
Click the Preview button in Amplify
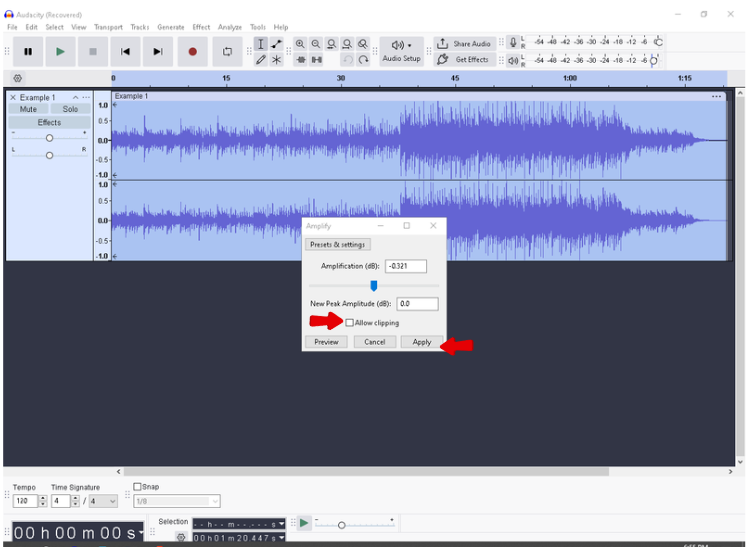click(x=326, y=342)
